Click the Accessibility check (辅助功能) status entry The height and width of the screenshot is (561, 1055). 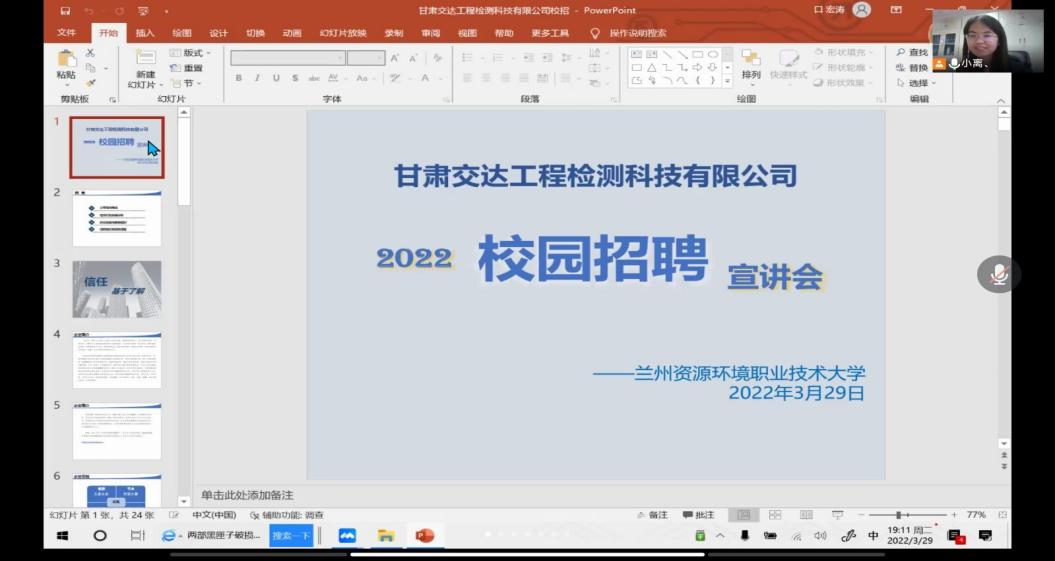click(x=287, y=515)
